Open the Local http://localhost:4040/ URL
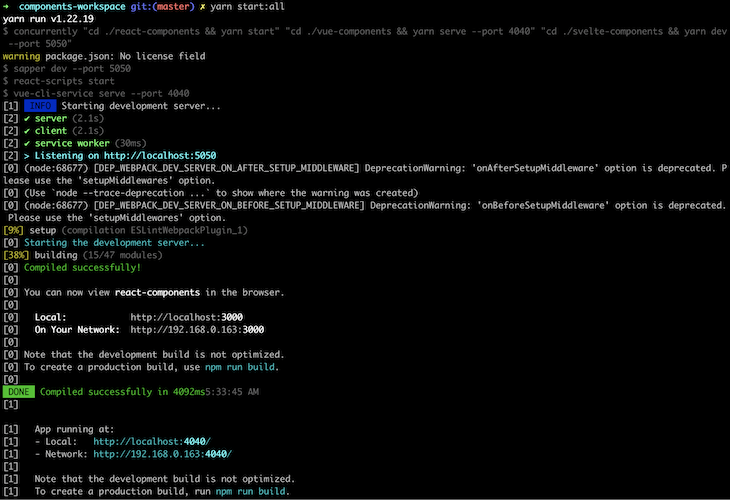The height and width of the screenshot is (500, 730). pos(152,441)
